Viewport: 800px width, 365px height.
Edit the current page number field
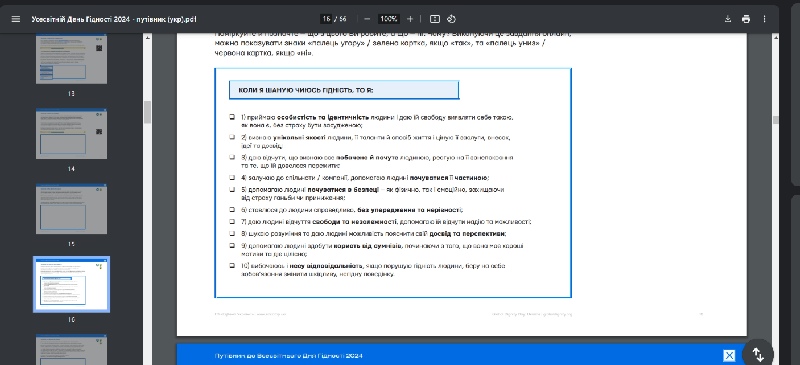[326, 19]
